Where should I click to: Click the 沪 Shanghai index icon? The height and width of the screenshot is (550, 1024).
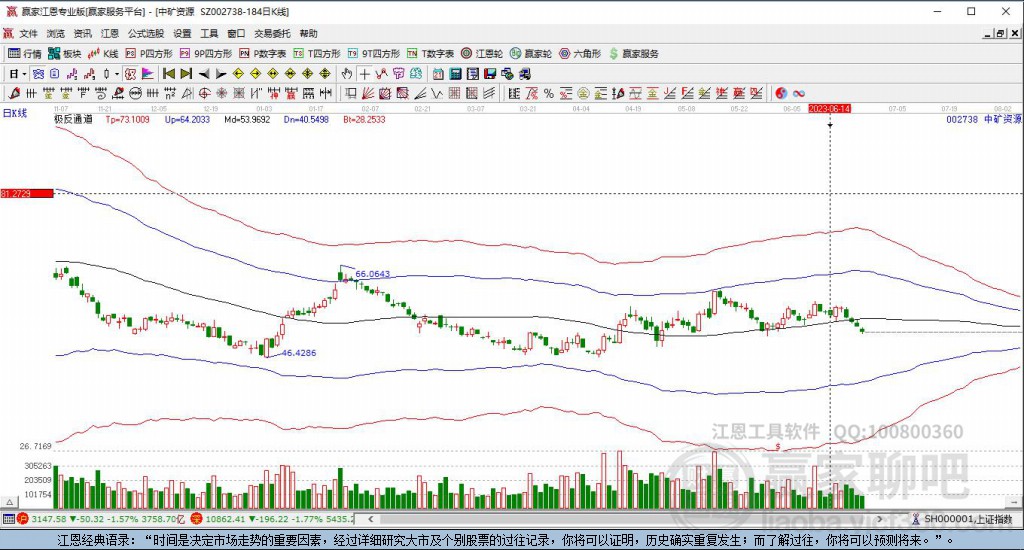coord(24,519)
